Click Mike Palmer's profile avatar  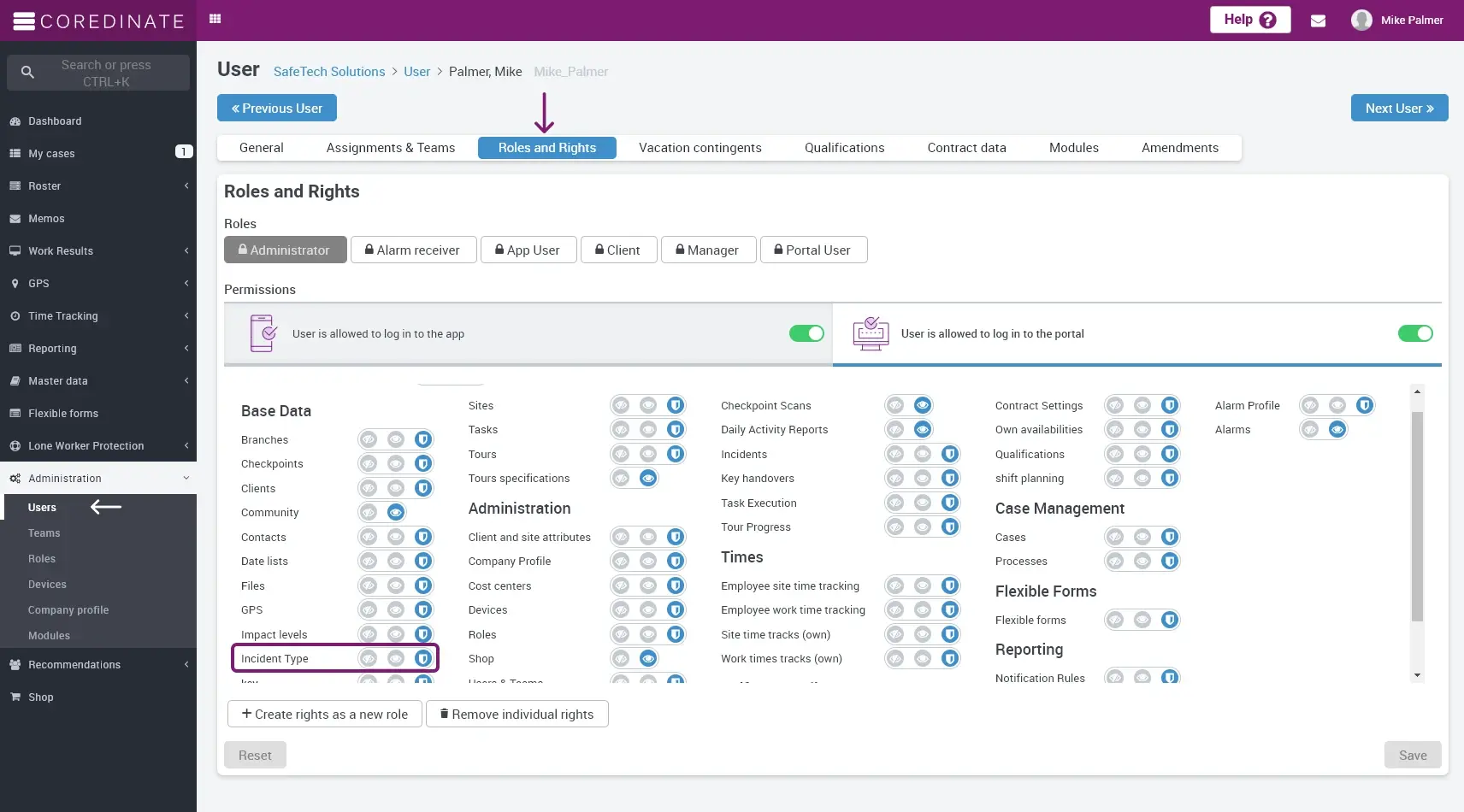(1361, 20)
